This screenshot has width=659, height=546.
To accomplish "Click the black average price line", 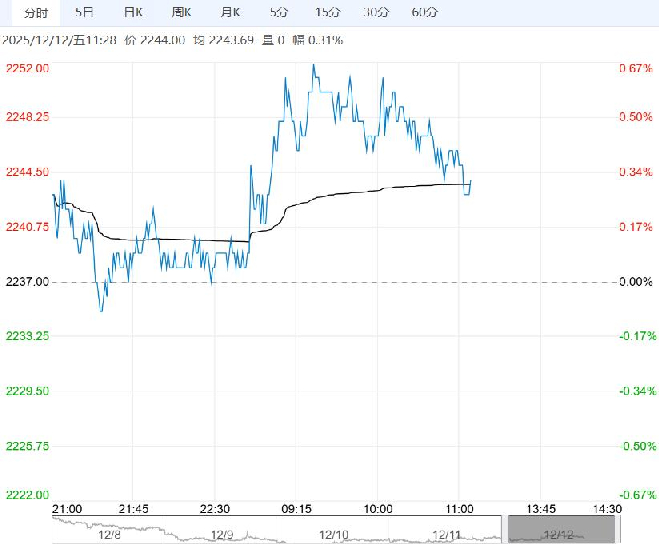I will click(340, 194).
